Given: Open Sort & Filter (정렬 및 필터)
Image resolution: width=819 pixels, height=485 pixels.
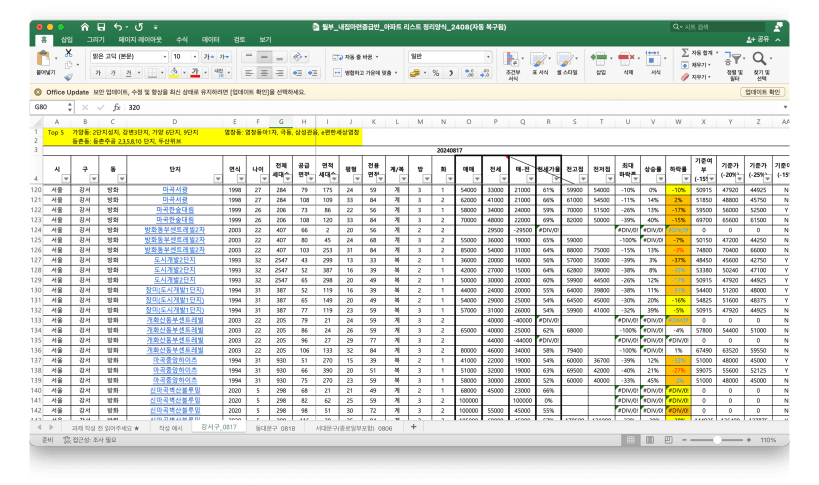Looking at the screenshot, I should pyautogui.click(x=734, y=66).
